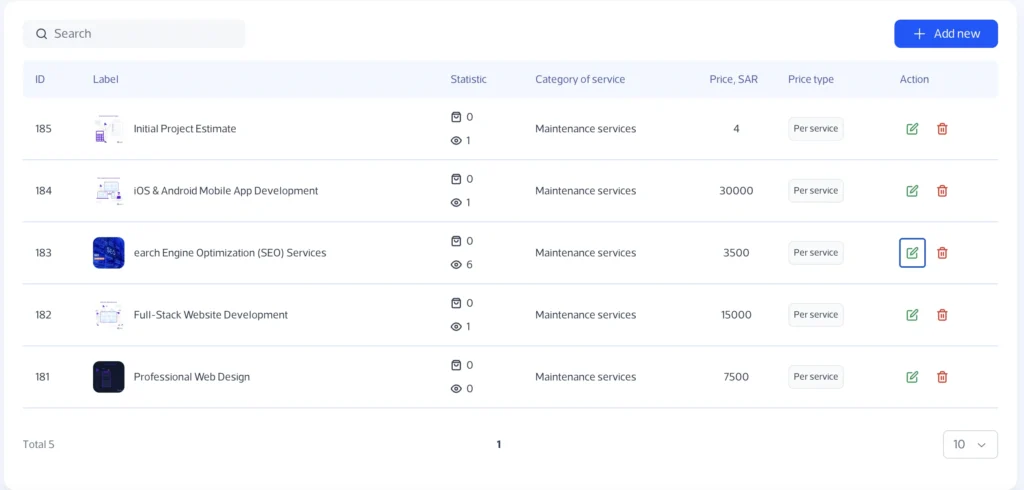This screenshot has width=1024, height=490.
Task: Edit Full-Stack Website Development service
Action: (912, 315)
